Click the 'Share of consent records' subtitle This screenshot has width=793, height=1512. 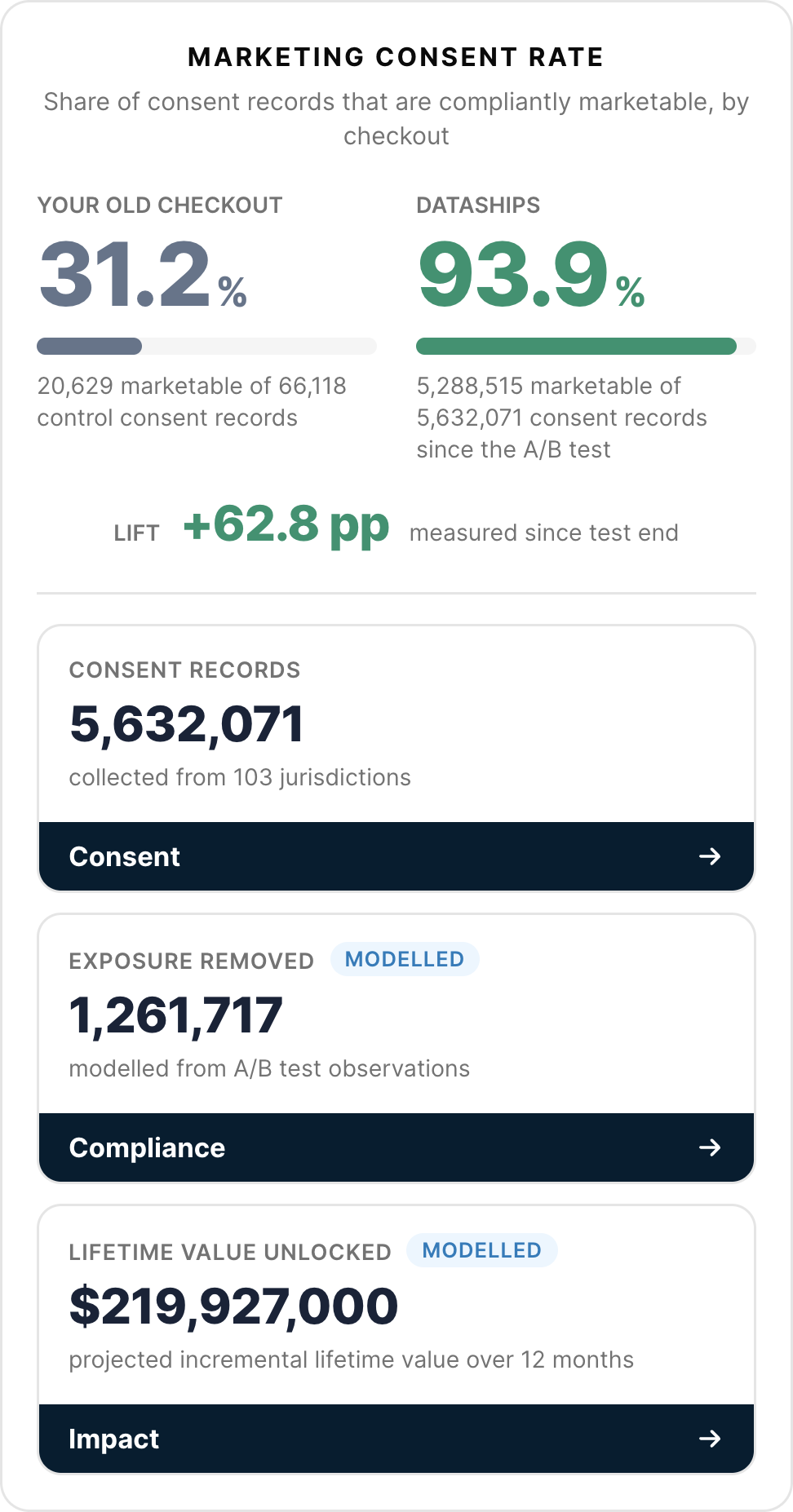point(396,118)
